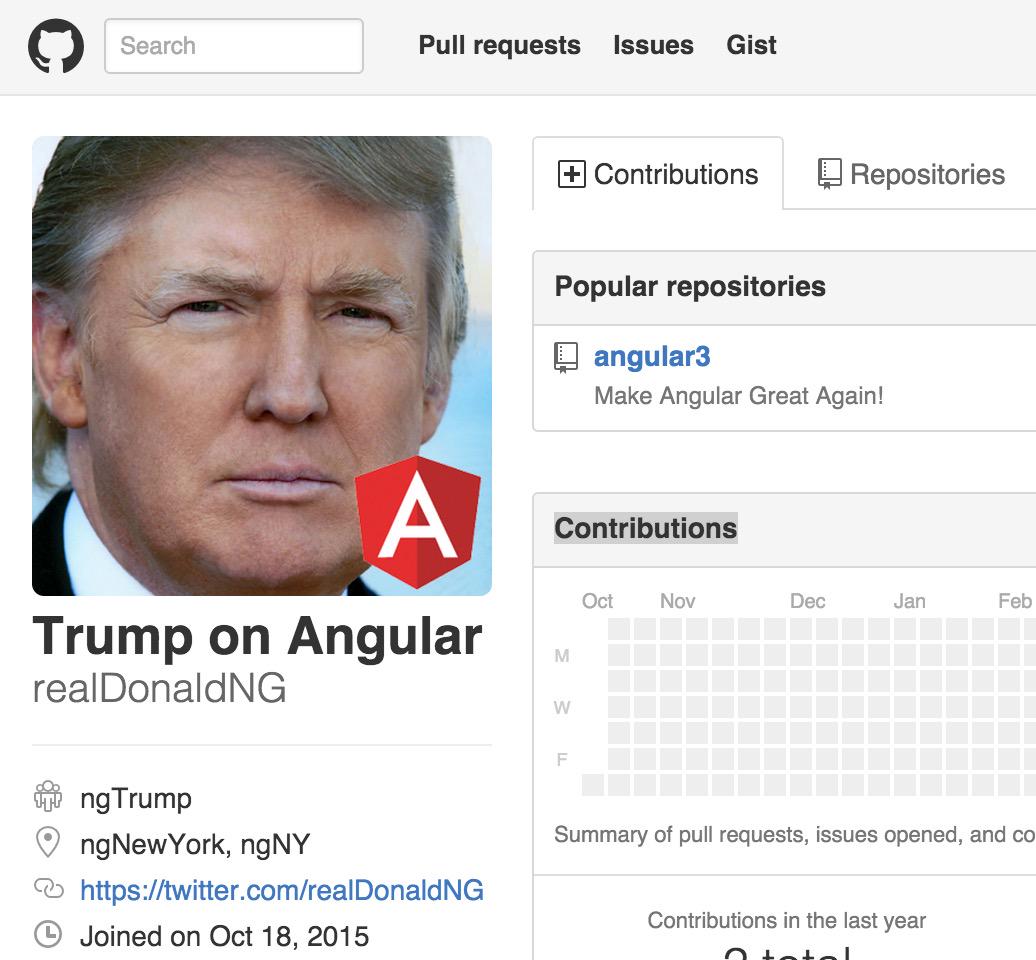Switch to the Contributions tab

pyautogui.click(x=658, y=174)
